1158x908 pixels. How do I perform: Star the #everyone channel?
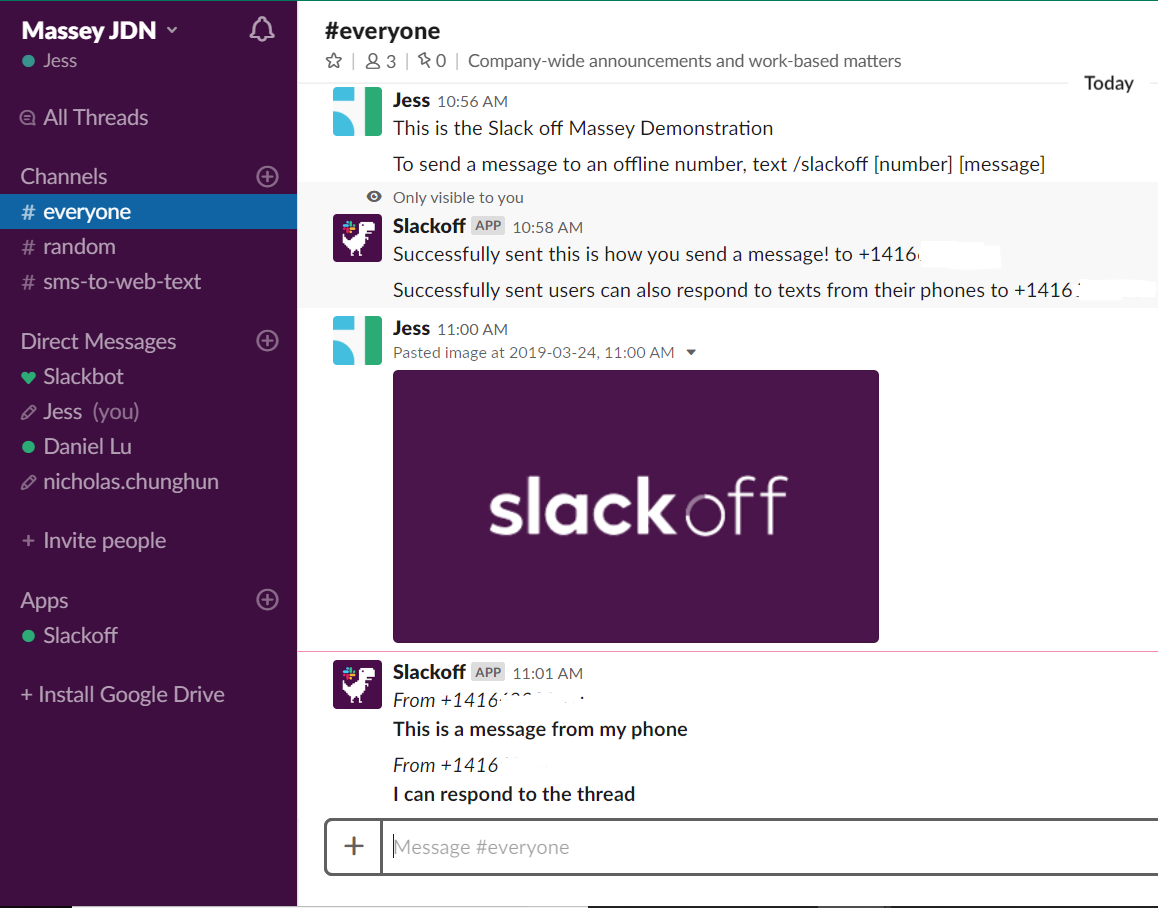[334, 61]
